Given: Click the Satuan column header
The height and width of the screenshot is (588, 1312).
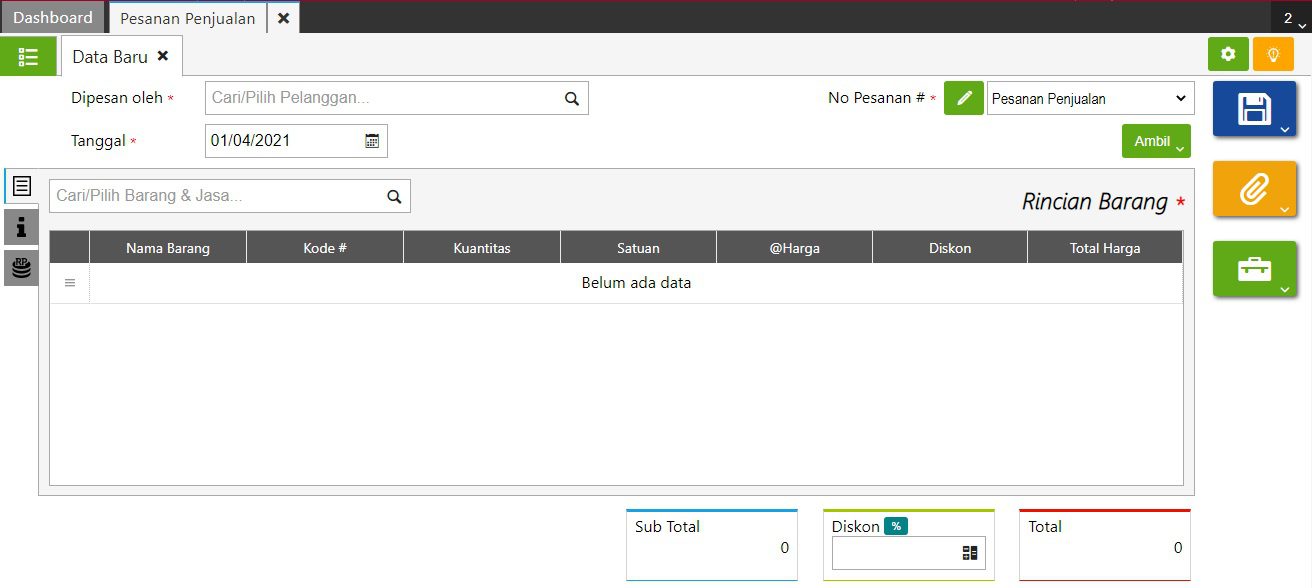Looking at the screenshot, I should 638,248.
